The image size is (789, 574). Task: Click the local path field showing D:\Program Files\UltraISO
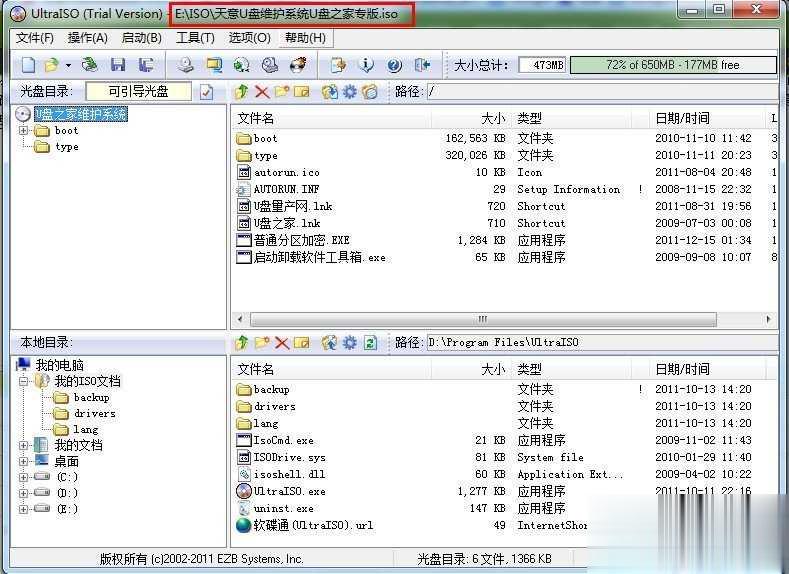[x=602, y=343]
